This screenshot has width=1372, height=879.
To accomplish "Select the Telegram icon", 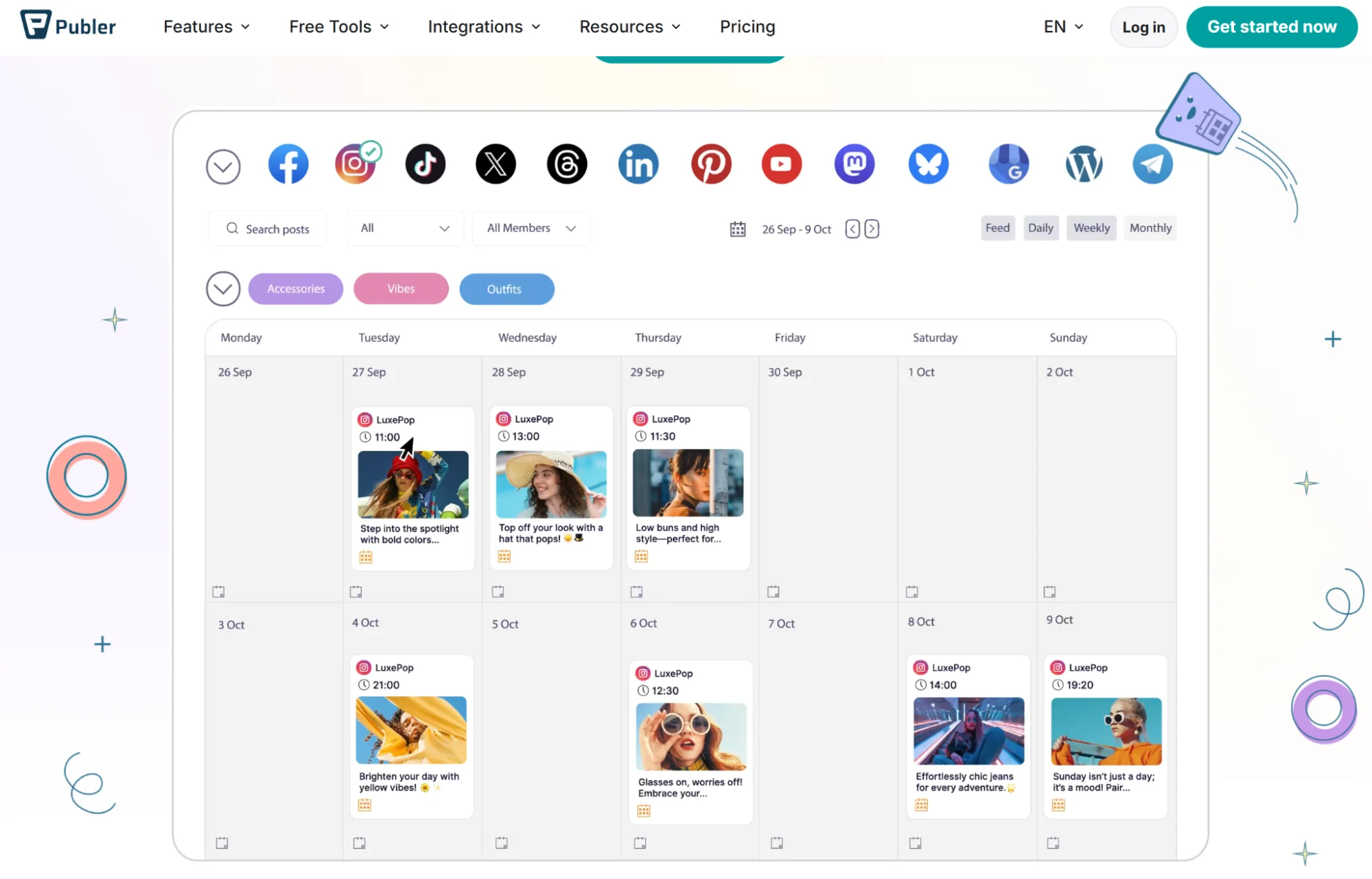I will (1152, 164).
